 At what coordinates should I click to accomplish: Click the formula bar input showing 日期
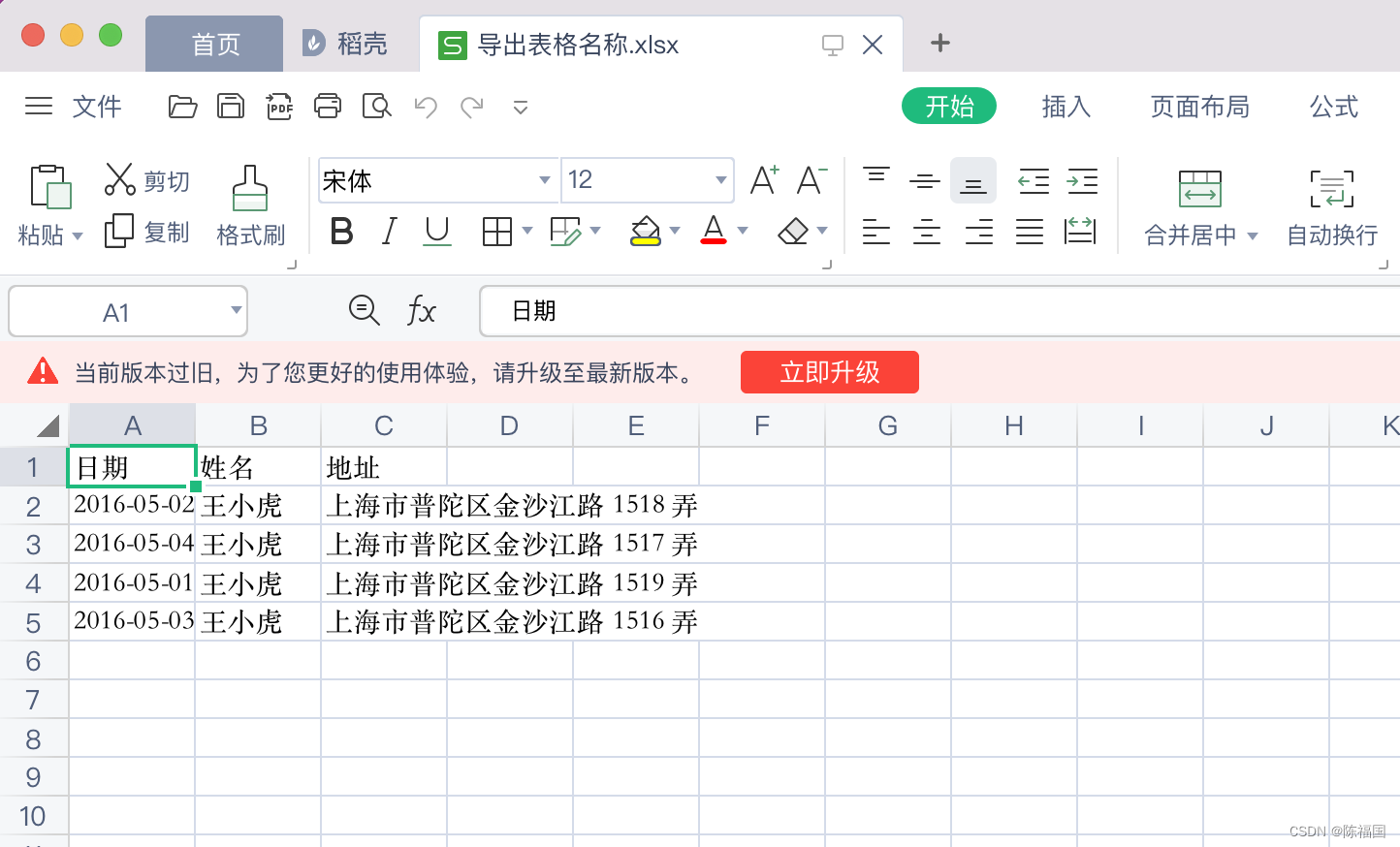click(x=939, y=311)
